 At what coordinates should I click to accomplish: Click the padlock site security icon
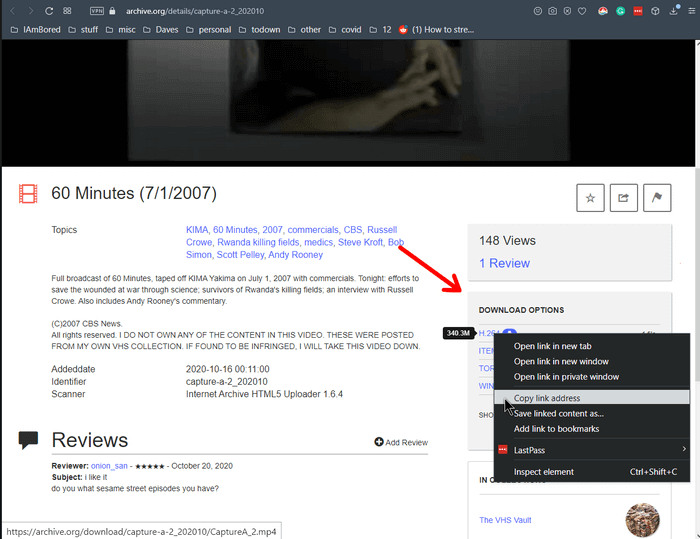[112, 11]
